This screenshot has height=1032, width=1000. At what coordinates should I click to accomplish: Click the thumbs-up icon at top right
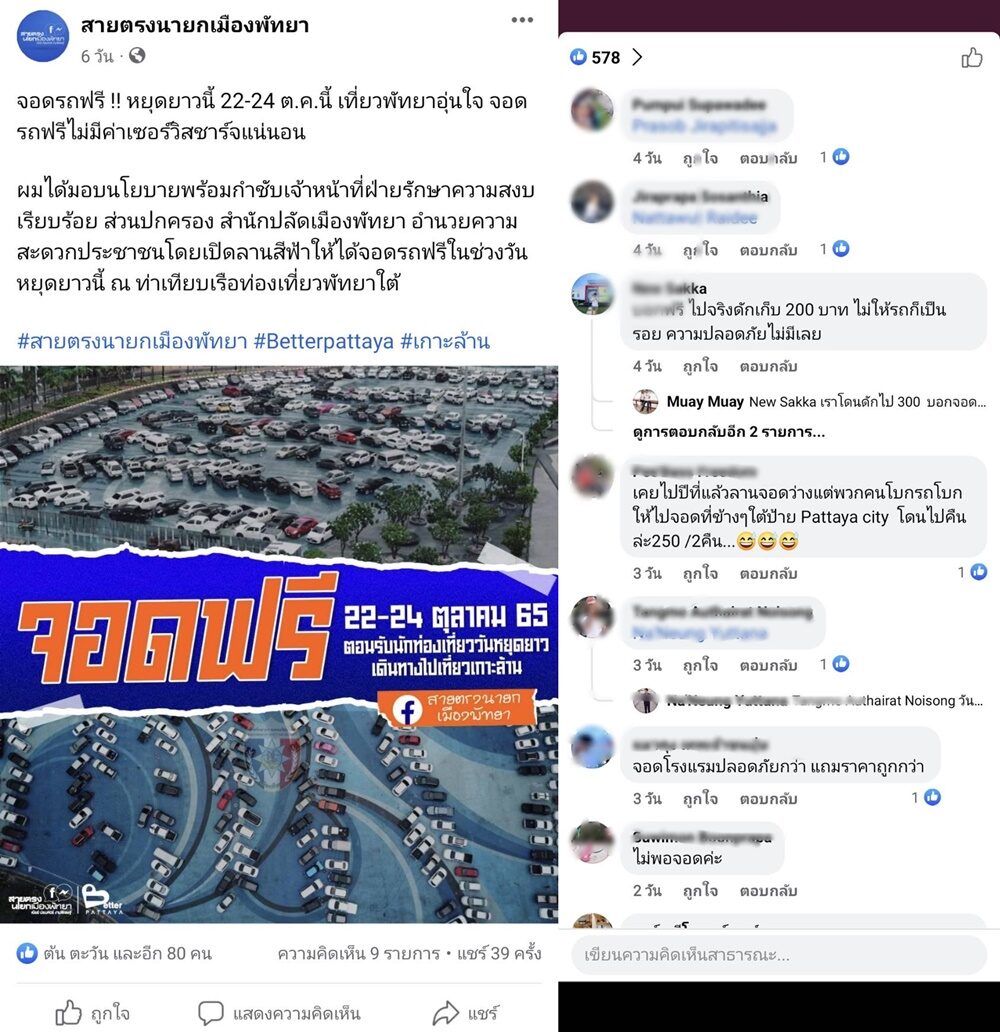pos(972,58)
